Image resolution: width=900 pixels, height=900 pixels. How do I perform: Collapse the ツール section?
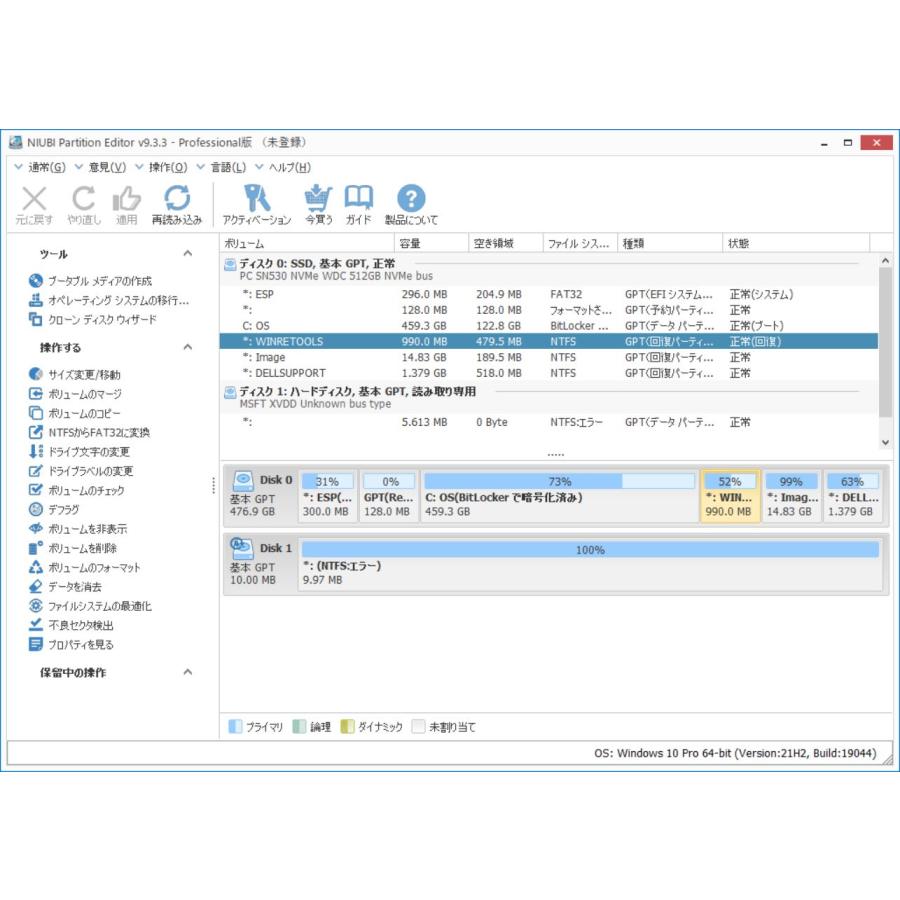tap(187, 253)
